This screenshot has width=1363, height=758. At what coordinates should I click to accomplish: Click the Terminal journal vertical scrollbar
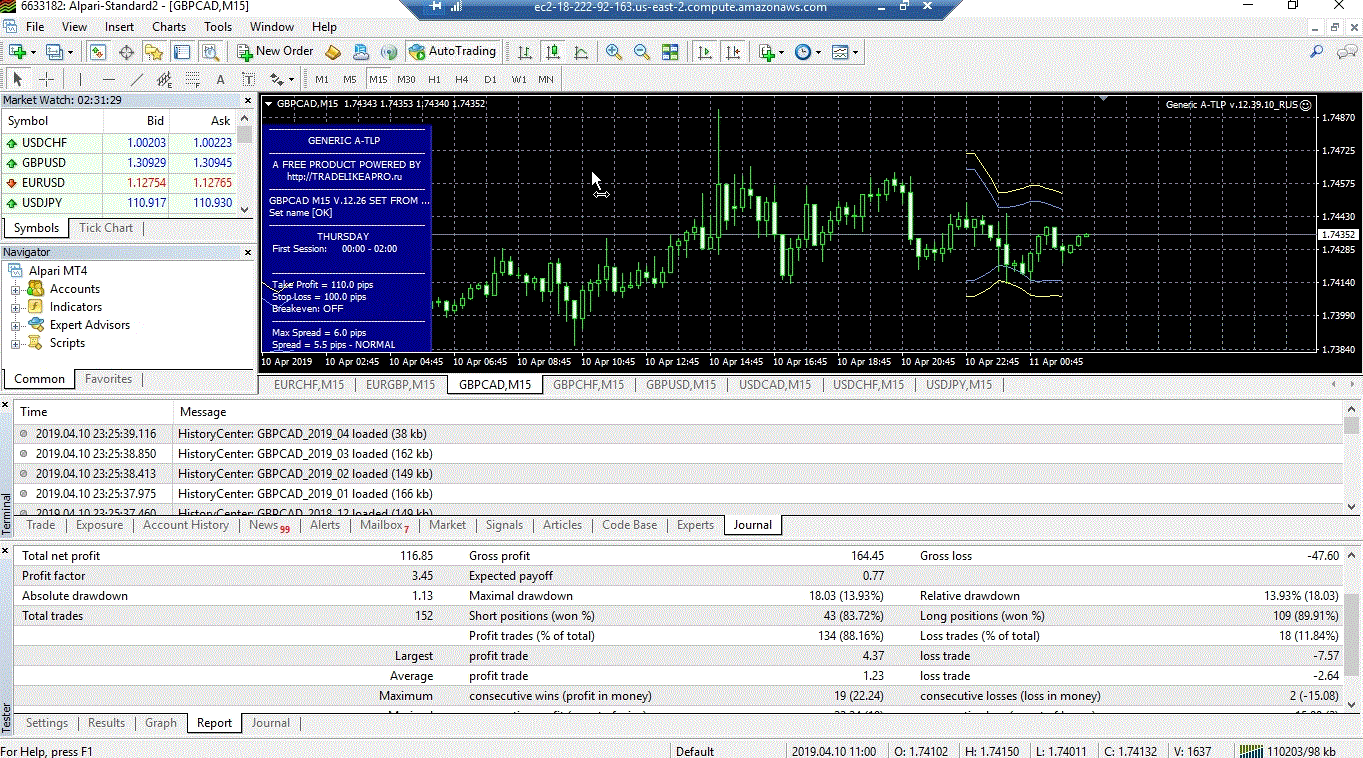tap(1352, 462)
